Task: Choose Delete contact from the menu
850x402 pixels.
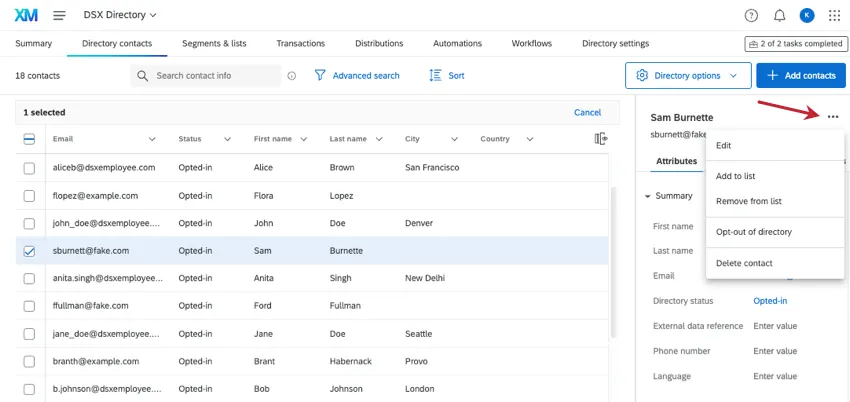Action: 744,263
